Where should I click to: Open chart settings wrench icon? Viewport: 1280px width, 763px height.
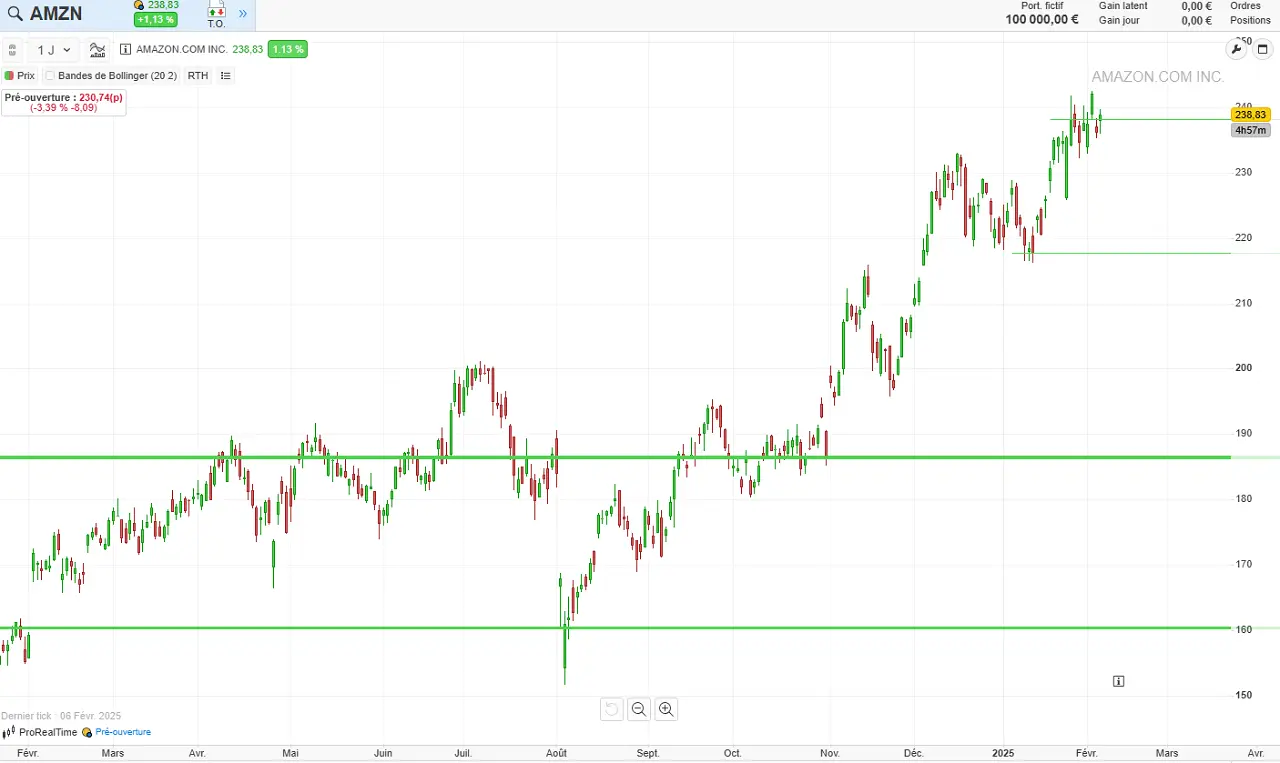point(1237,49)
